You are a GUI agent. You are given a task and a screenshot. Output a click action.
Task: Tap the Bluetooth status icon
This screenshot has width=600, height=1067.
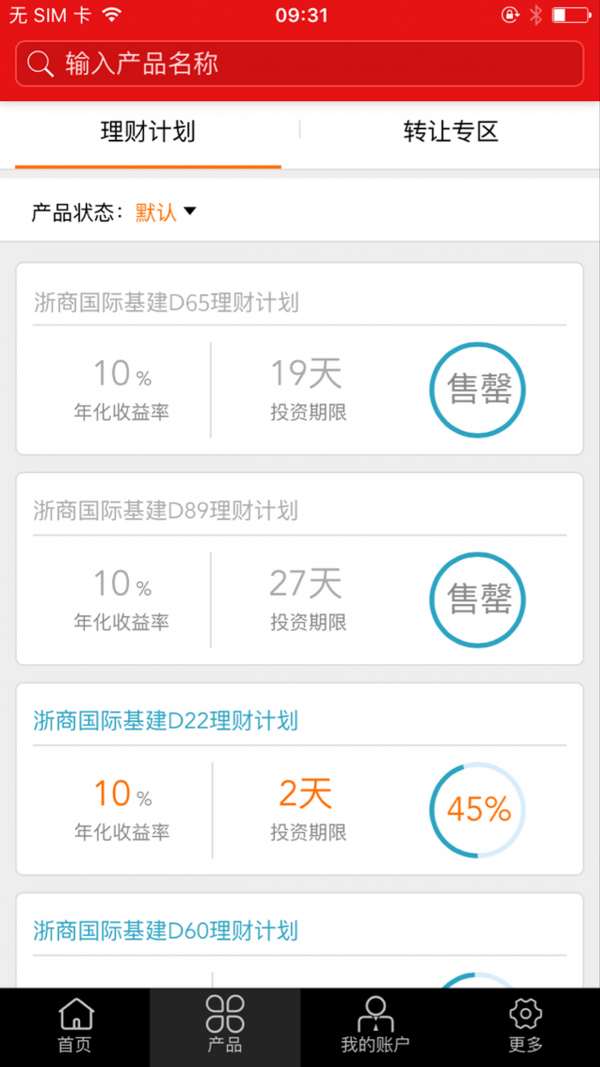tap(536, 15)
